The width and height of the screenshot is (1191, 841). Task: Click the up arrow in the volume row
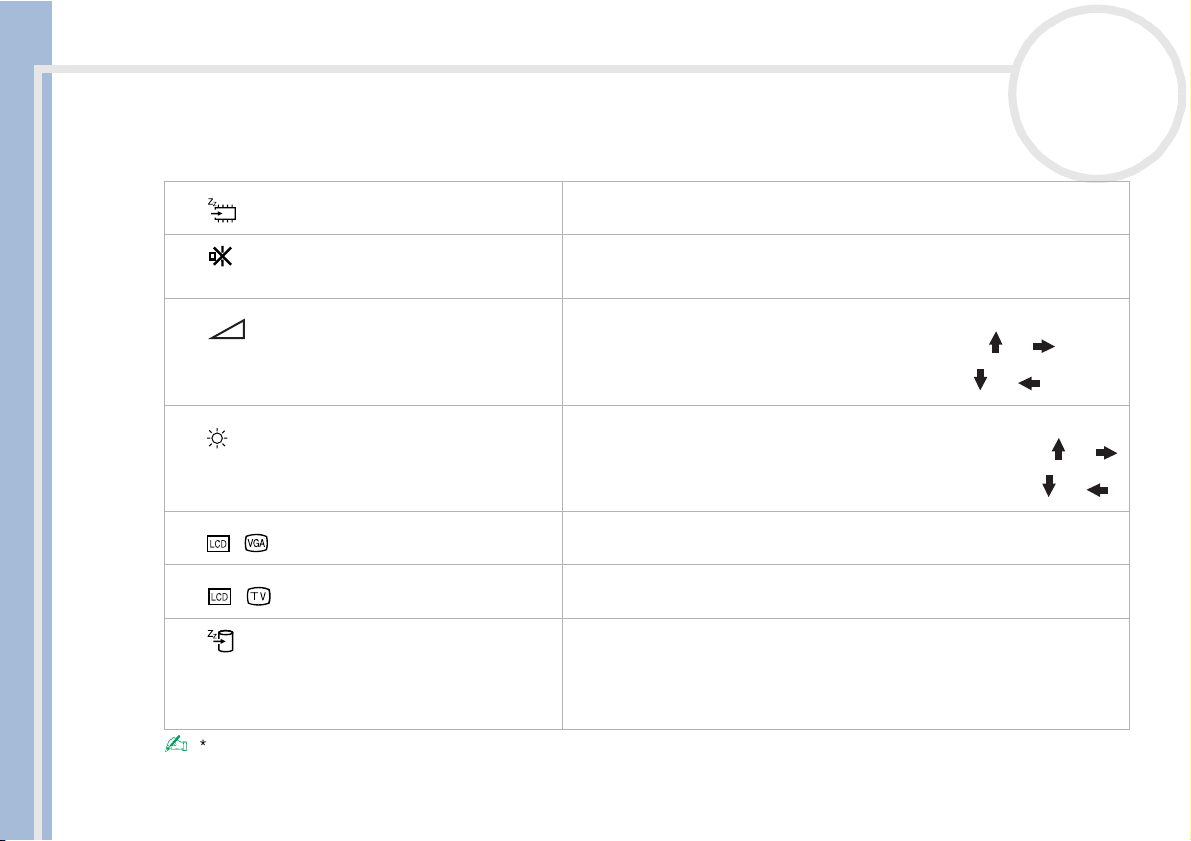click(x=996, y=343)
